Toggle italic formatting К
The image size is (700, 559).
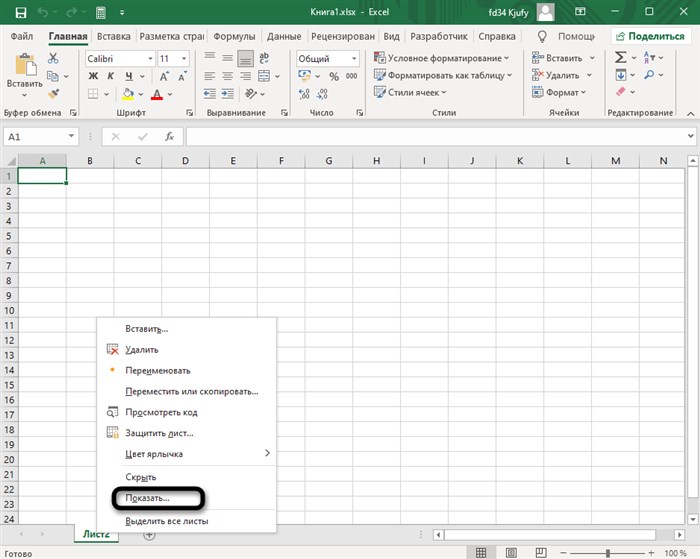click(111, 76)
